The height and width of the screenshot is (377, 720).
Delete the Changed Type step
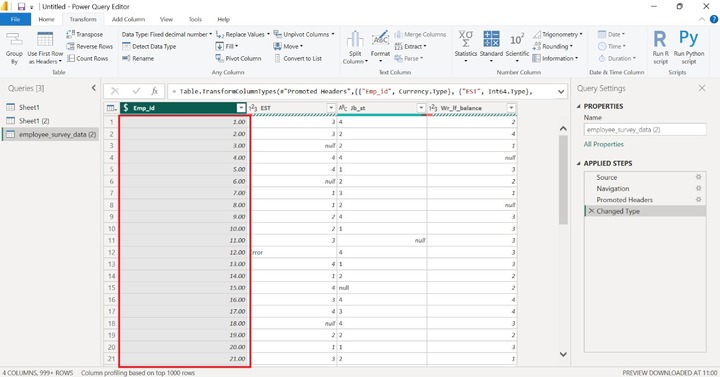point(591,211)
